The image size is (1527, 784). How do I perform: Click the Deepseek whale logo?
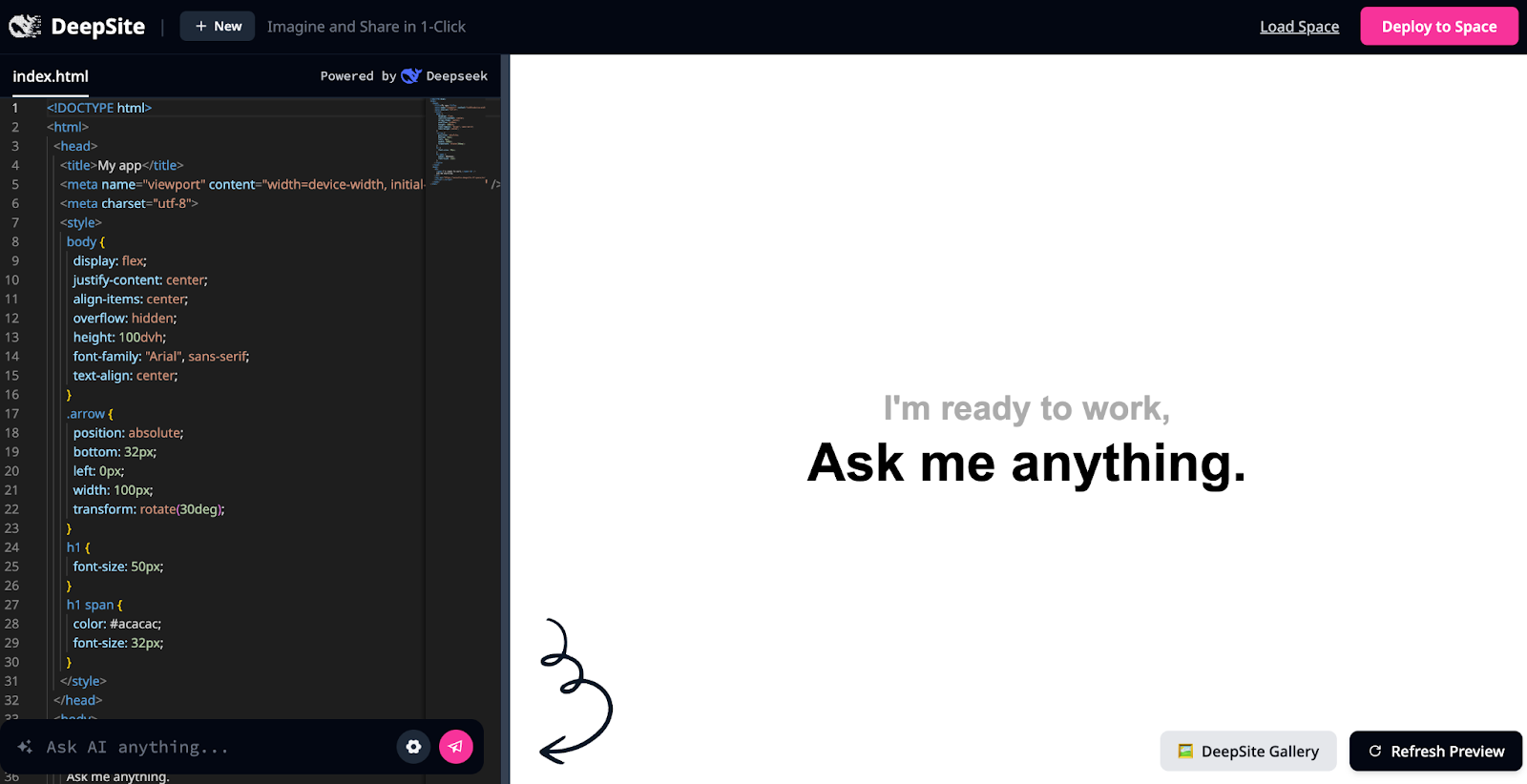[411, 76]
